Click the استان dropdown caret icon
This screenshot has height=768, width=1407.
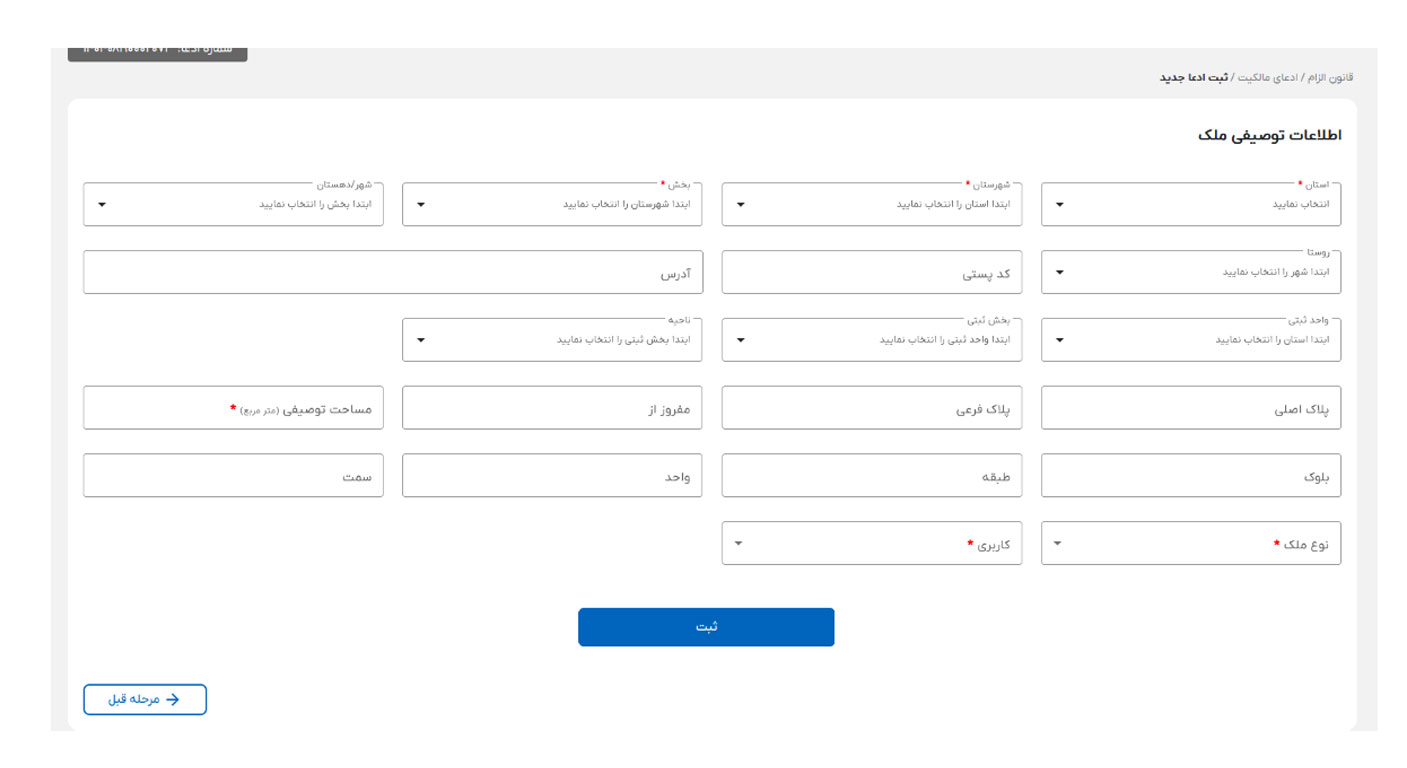1060,205
